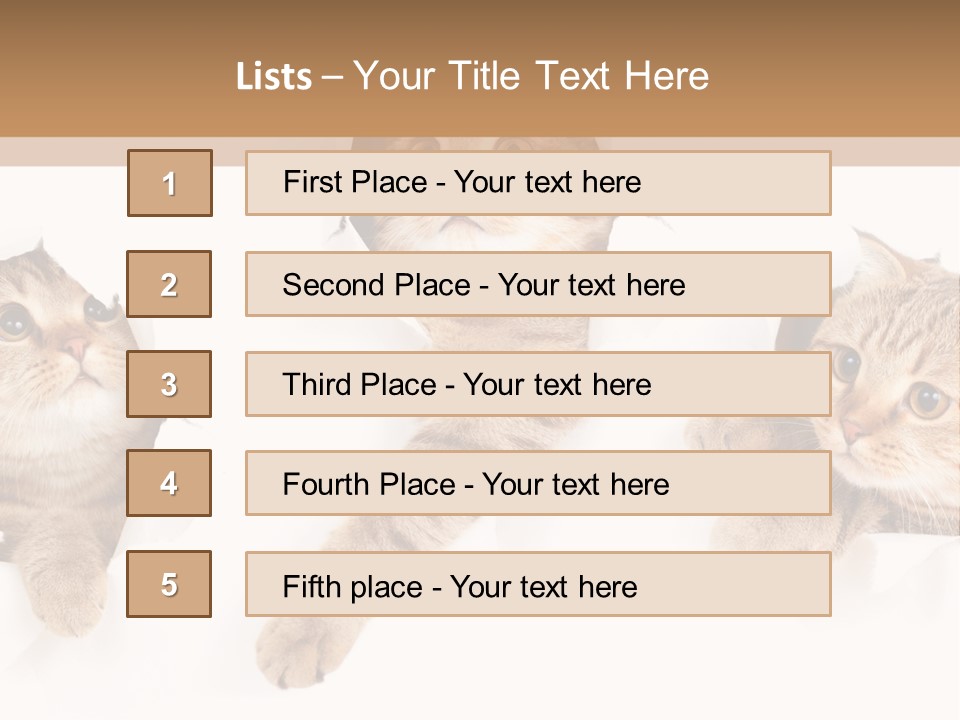The width and height of the screenshot is (960, 720).
Task: Click the number 1 box
Action: (170, 183)
